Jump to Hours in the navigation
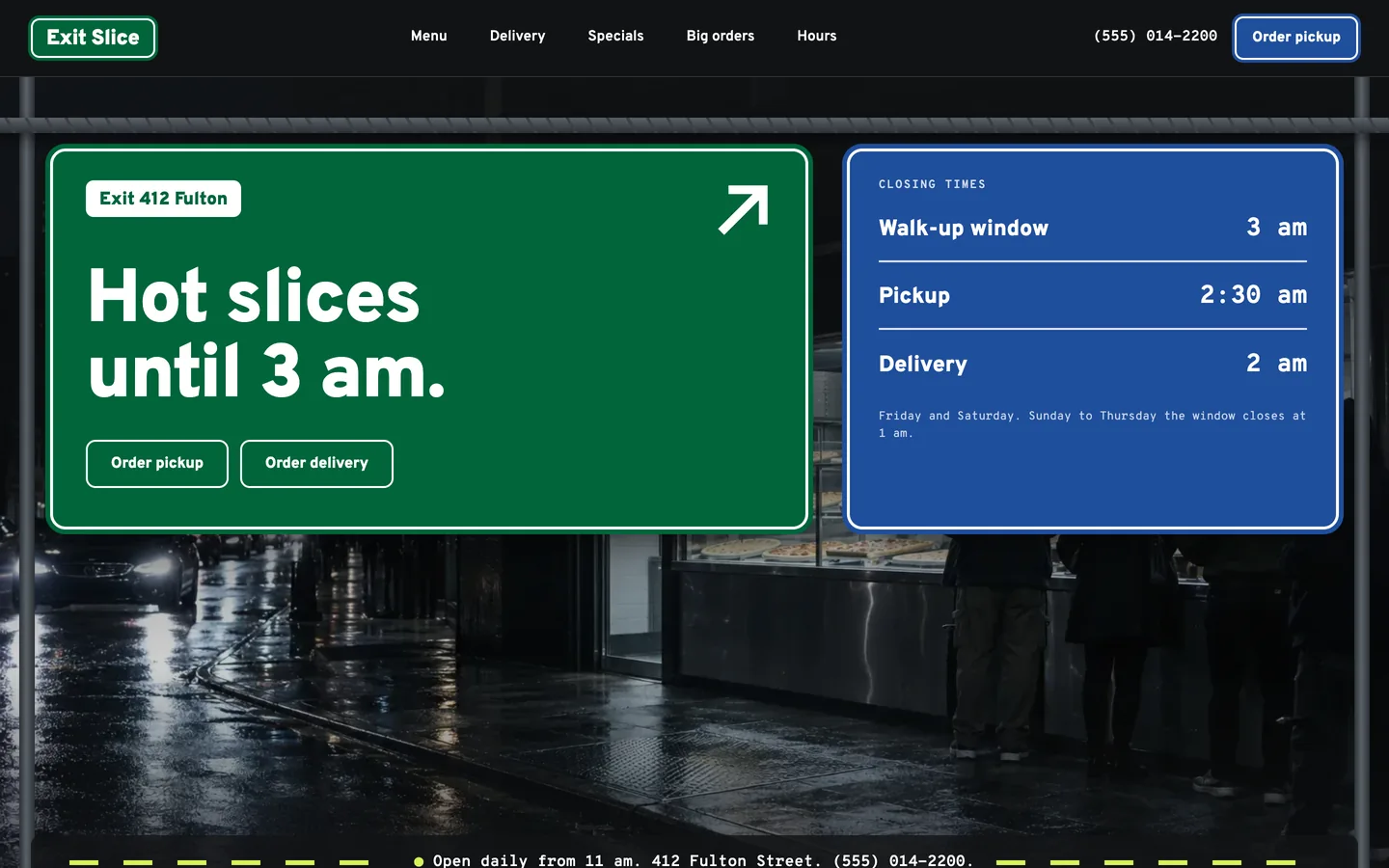The height and width of the screenshot is (868, 1389). (x=816, y=36)
